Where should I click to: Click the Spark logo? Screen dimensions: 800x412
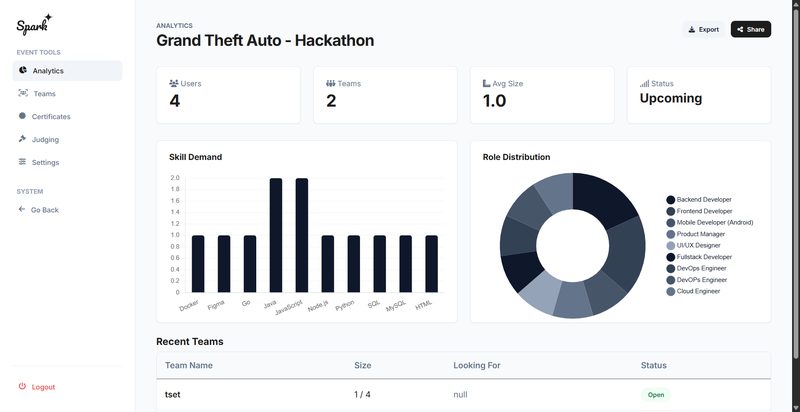coord(34,22)
